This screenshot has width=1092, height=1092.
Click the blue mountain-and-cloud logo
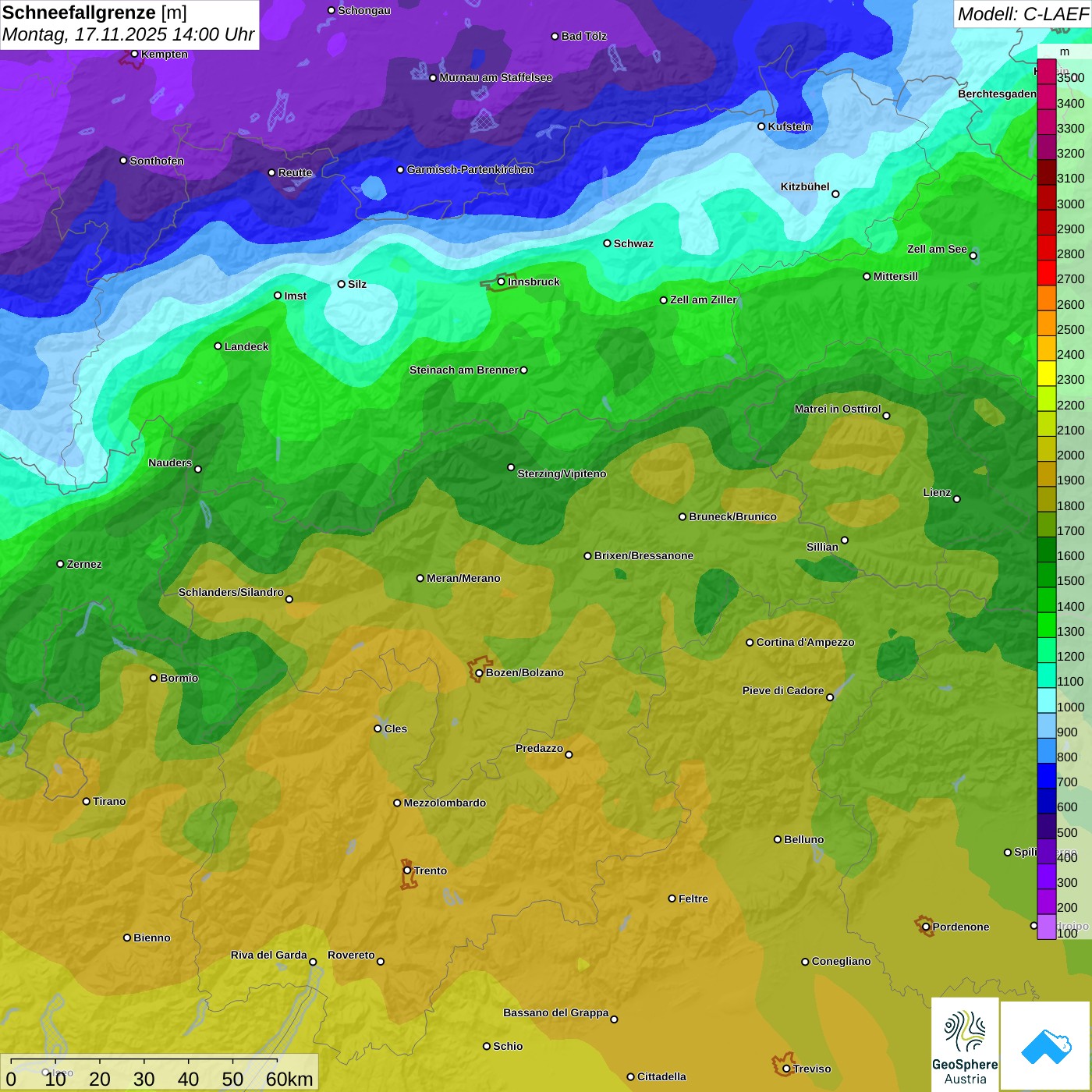1046,1045
